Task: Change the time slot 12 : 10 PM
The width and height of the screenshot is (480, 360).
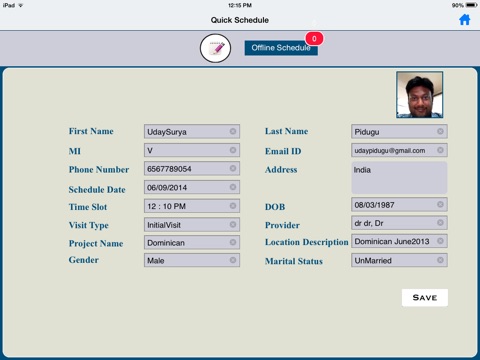Action: click(x=192, y=206)
